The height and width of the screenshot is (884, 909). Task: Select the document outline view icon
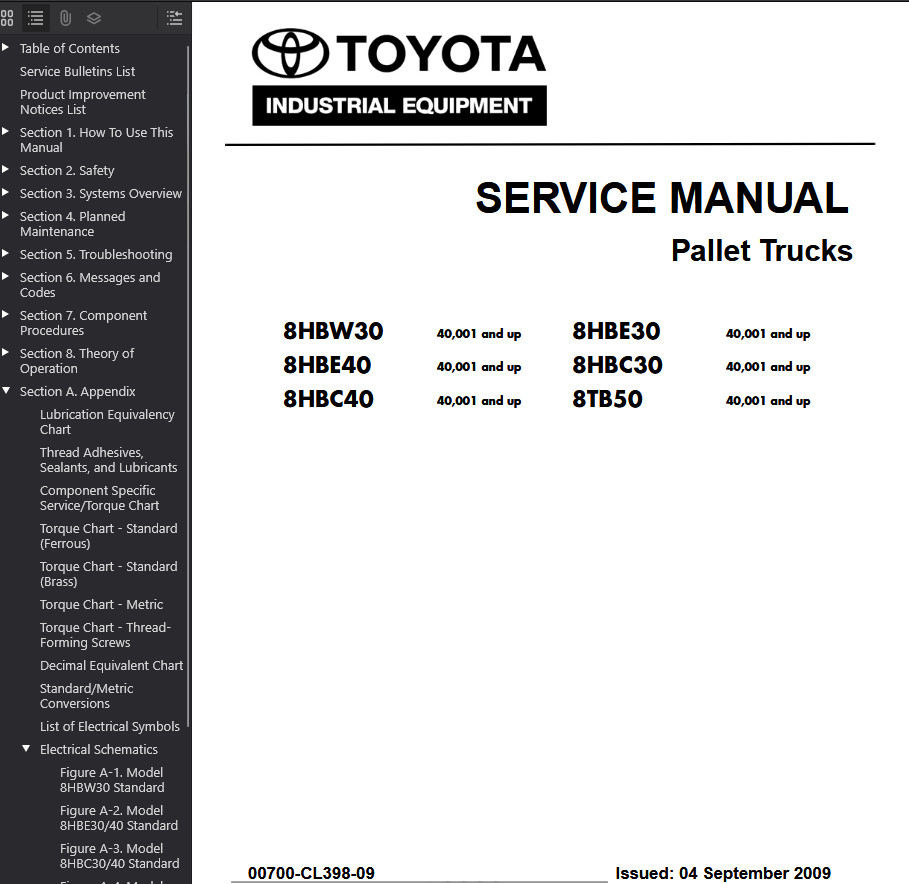35,19
